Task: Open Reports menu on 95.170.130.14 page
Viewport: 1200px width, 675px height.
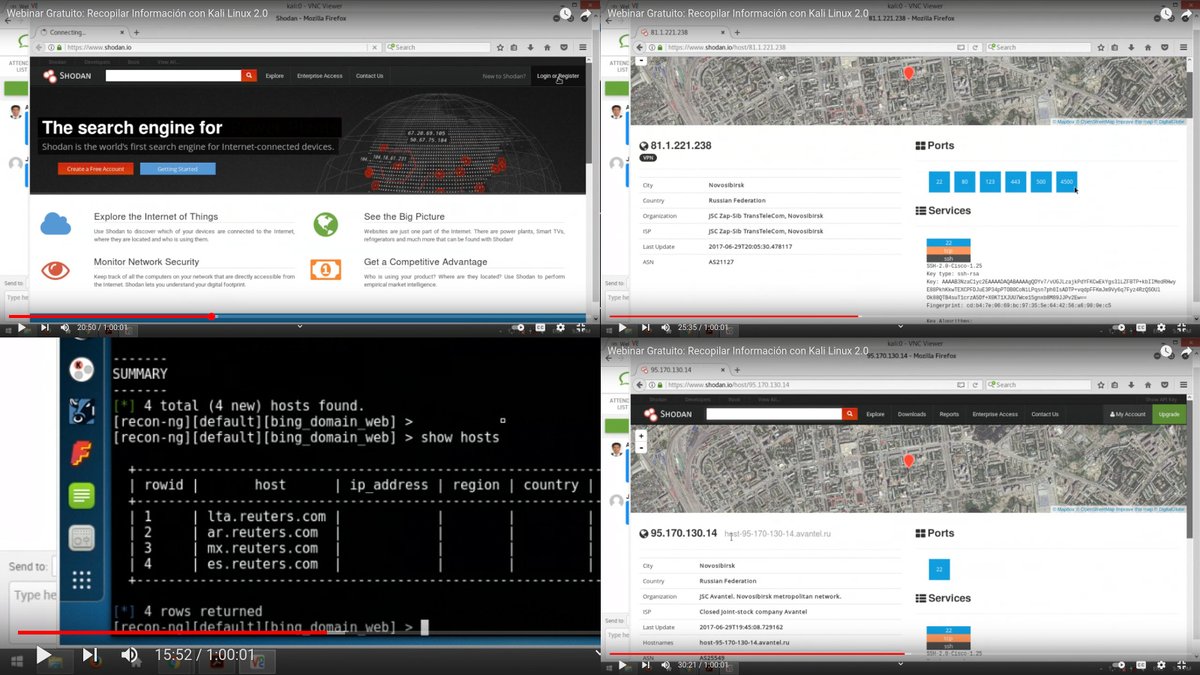Action: pos(949,414)
